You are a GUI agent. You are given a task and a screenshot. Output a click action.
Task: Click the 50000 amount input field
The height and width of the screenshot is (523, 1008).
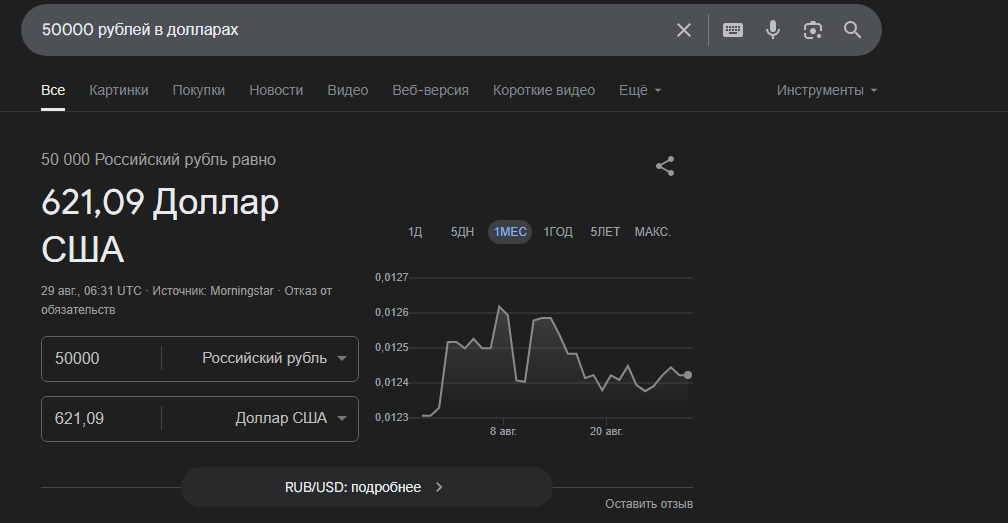click(100, 358)
